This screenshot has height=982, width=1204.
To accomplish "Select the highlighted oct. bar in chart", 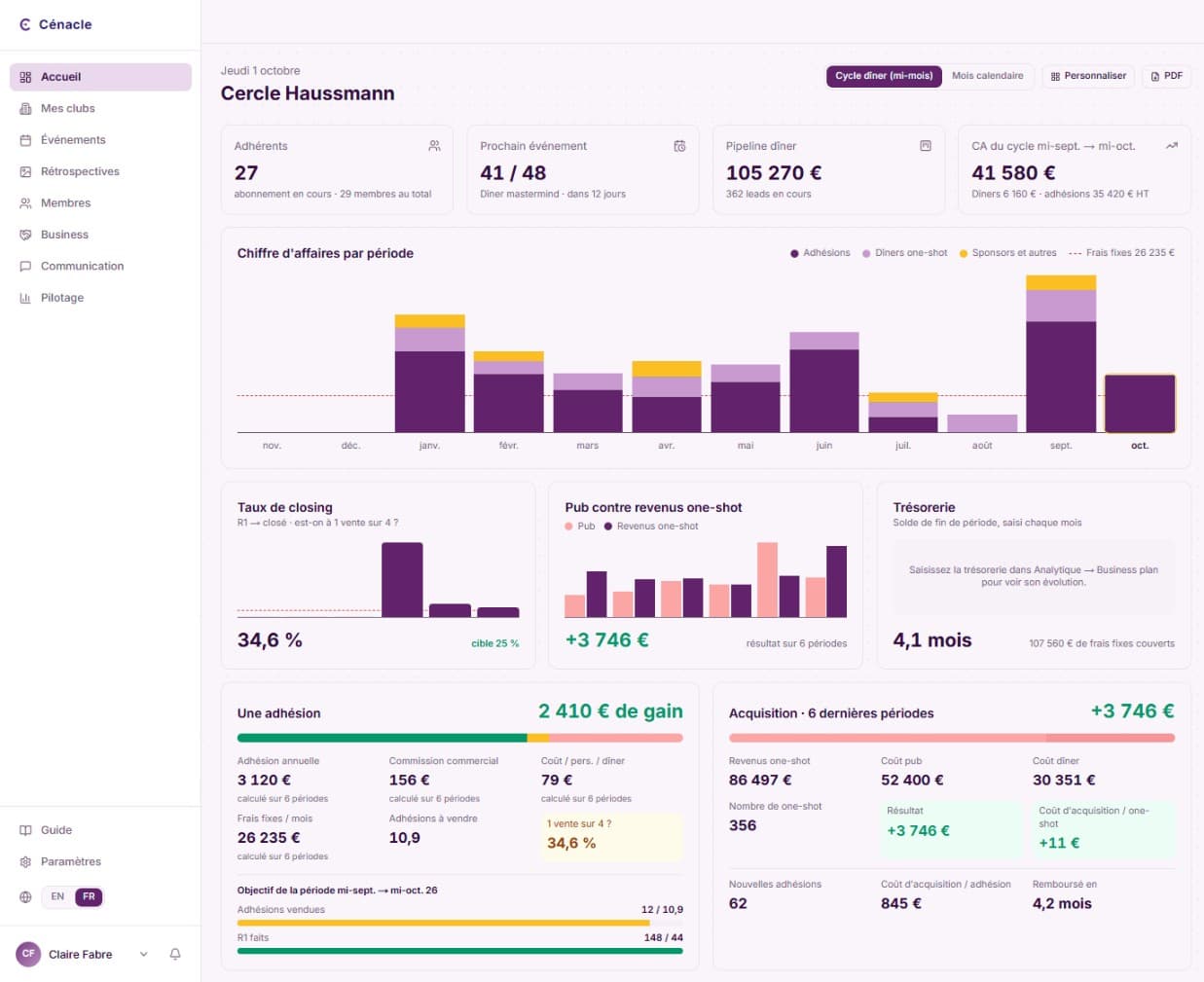I will [1139, 404].
